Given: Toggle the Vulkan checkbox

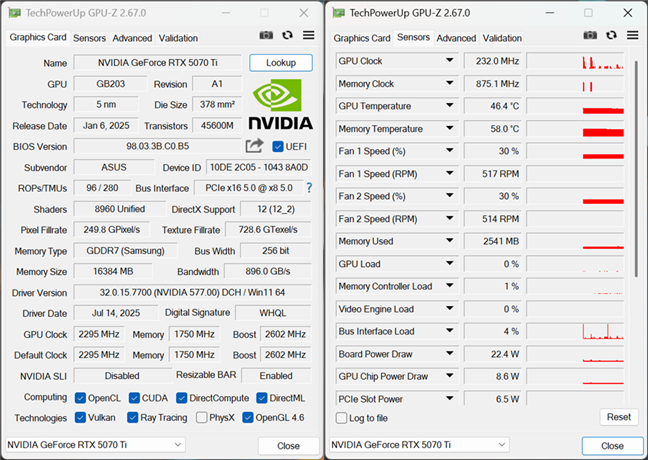Looking at the screenshot, I should coord(80,417).
